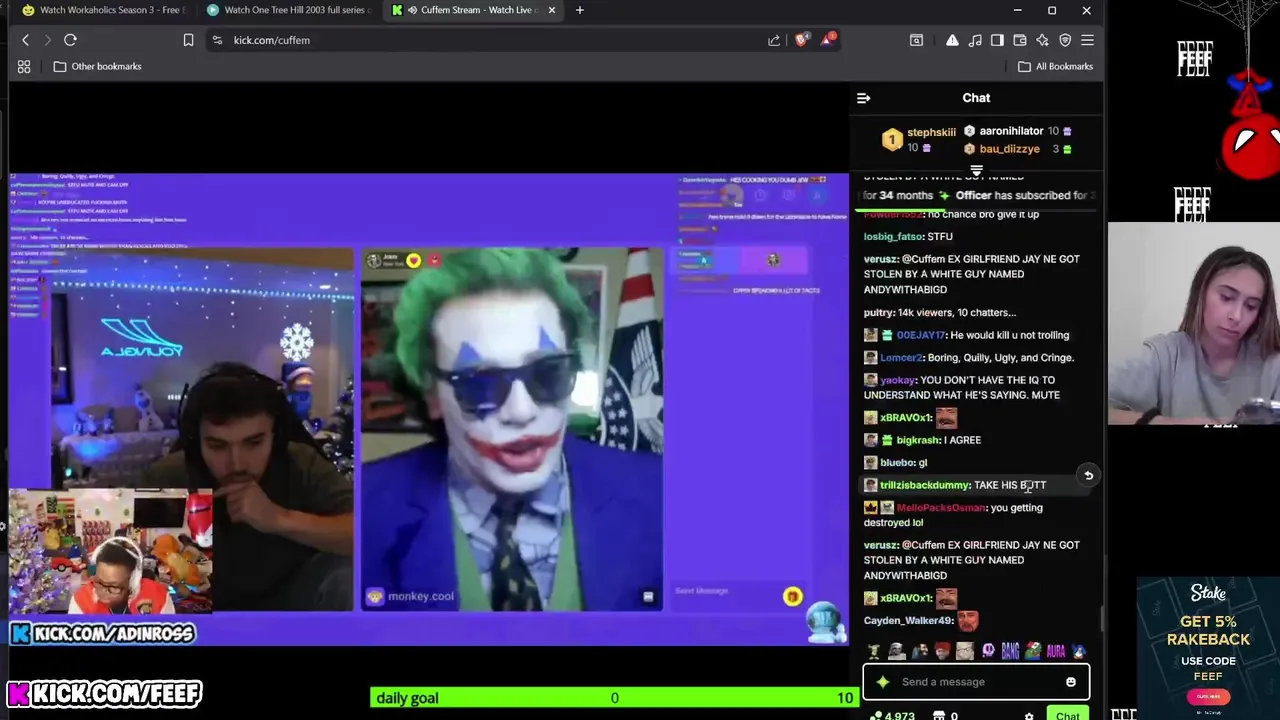Open the browser hamburger menu
This screenshot has width=1280, height=720.
pyautogui.click(x=1087, y=40)
